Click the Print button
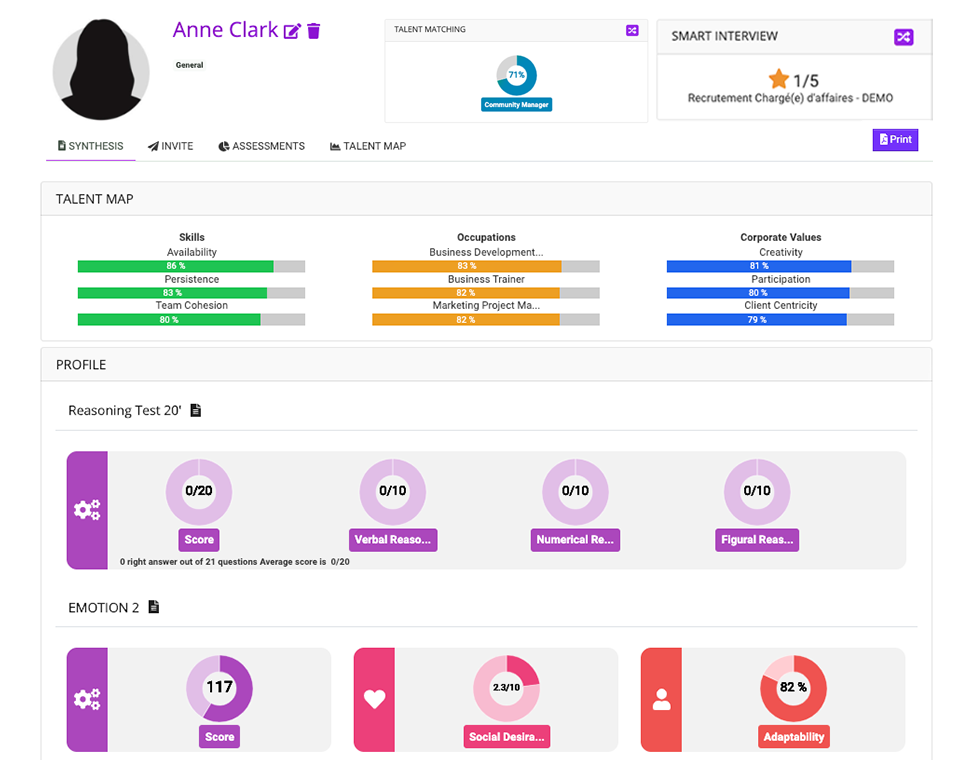The height and width of the screenshot is (760, 974). point(894,139)
